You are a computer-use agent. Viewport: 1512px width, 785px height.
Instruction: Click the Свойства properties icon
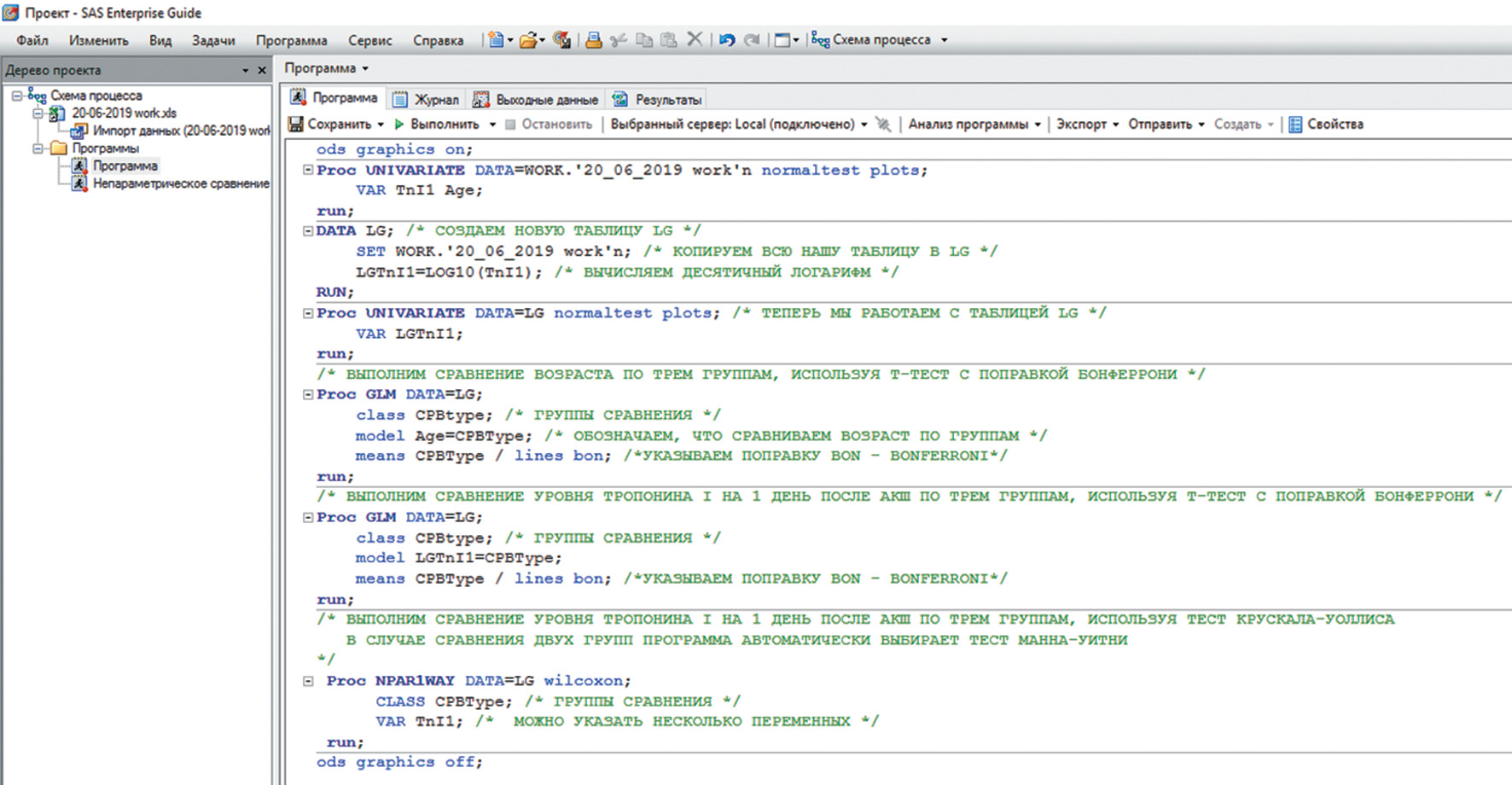pyautogui.click(x=1295, y=125)
